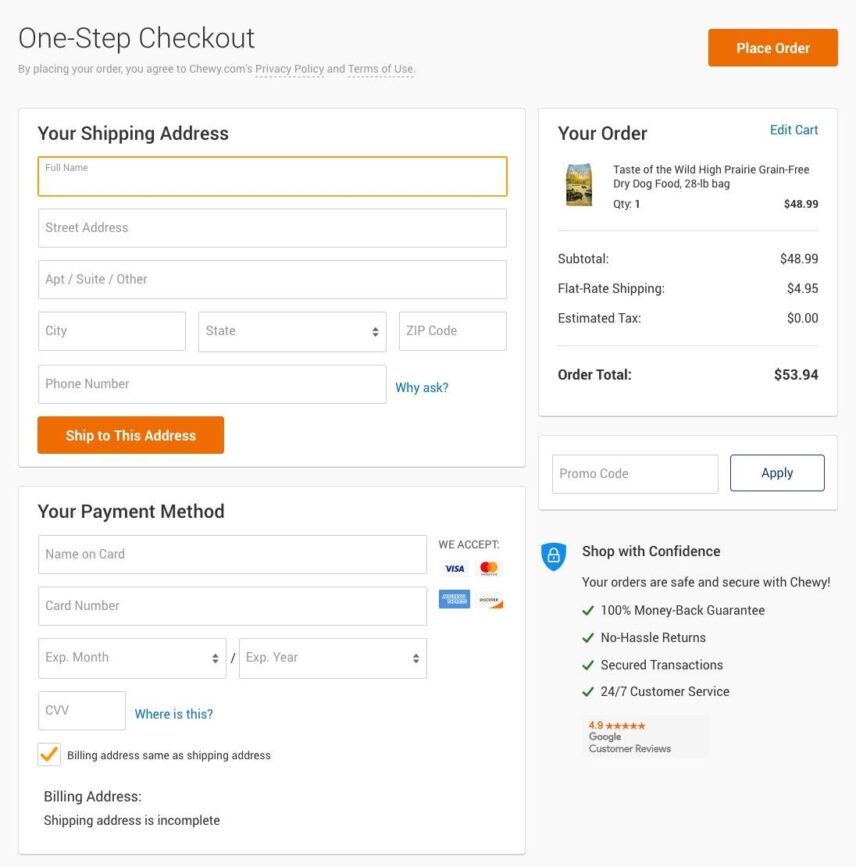Apply the promo code
This screenshot has height=867, width=856.
(777, 473)
